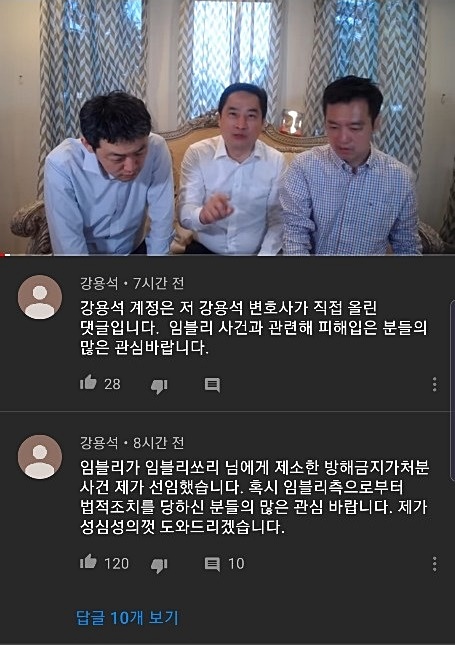Dislike the 8시간 전 comment
The width and height of the screenshot is (455, 645).
(x=159, y=565)
